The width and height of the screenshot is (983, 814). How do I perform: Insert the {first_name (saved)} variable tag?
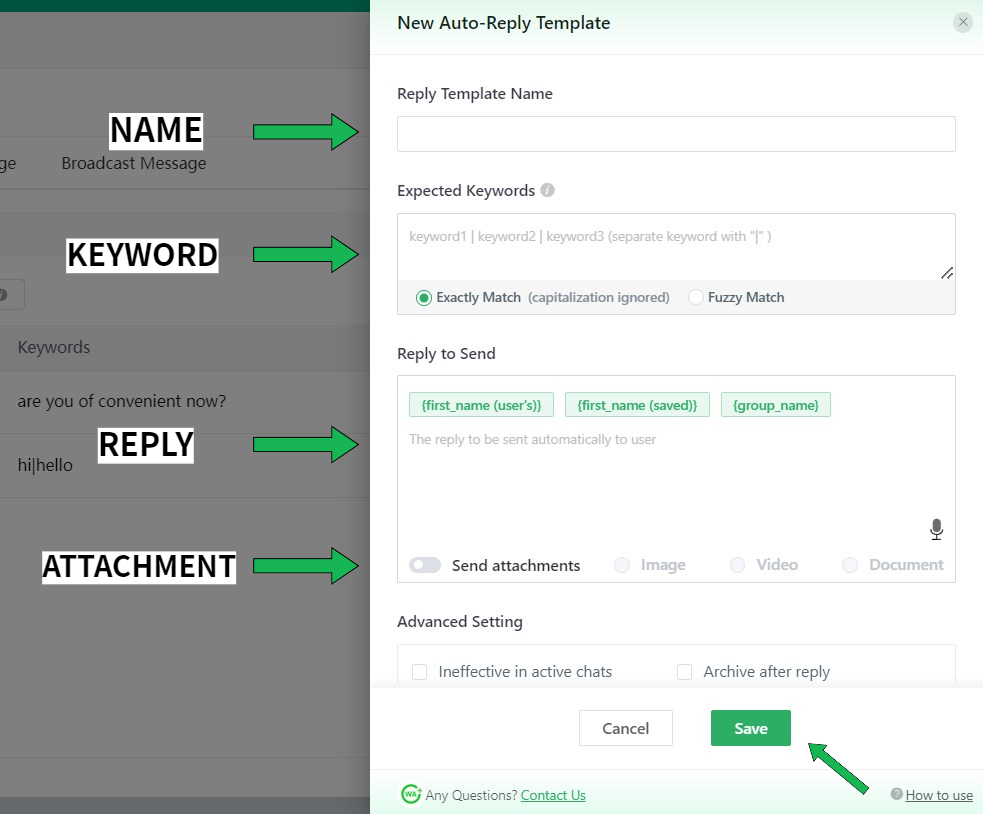637,404
